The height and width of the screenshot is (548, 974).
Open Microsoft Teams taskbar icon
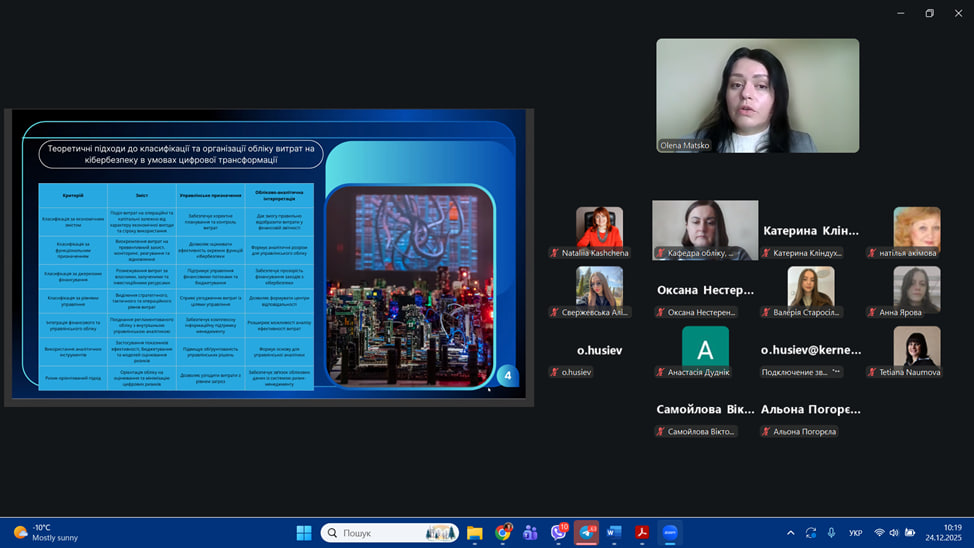tap(530, 533)
